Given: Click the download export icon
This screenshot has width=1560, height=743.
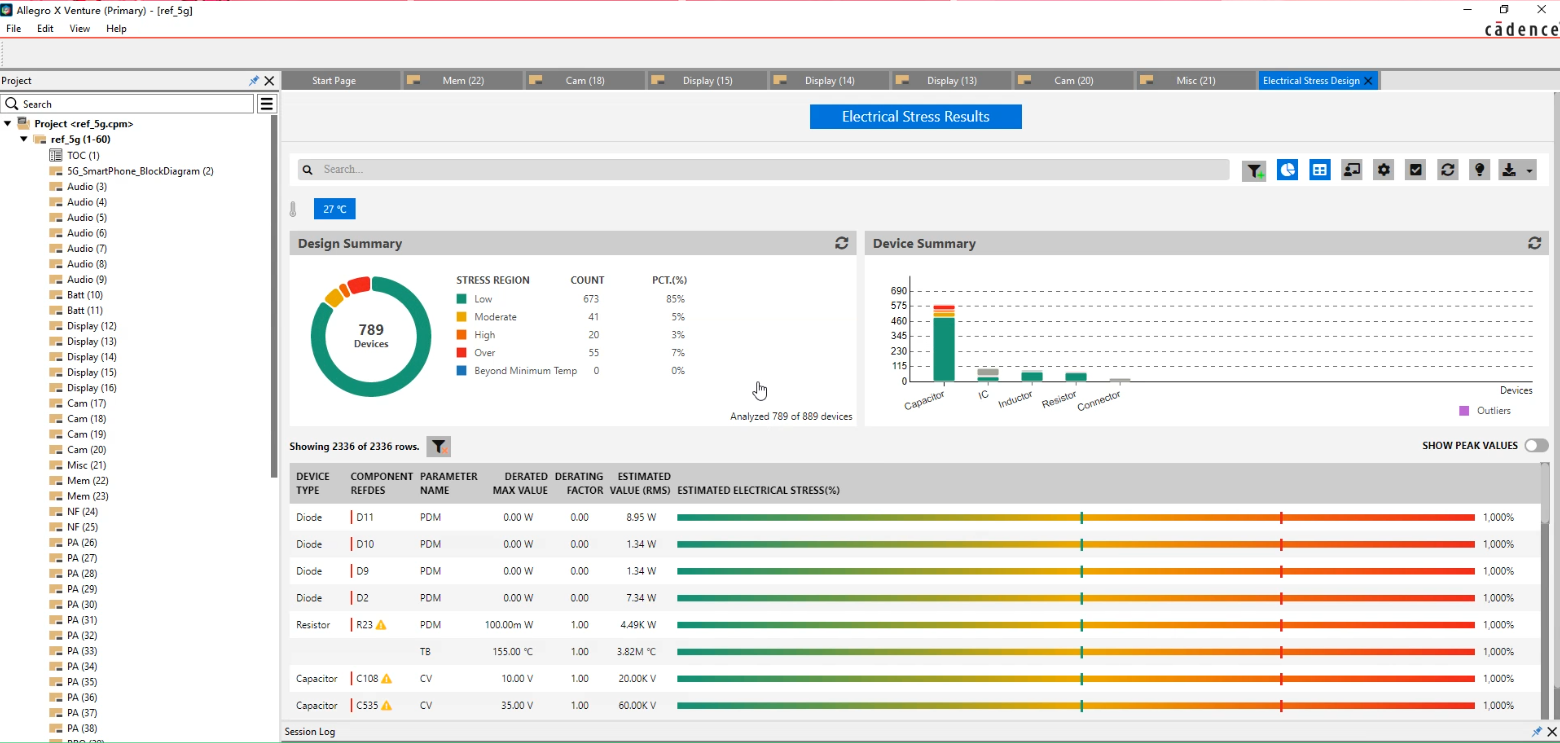Looking at the screenshot, I should (x=1510, y=170).
